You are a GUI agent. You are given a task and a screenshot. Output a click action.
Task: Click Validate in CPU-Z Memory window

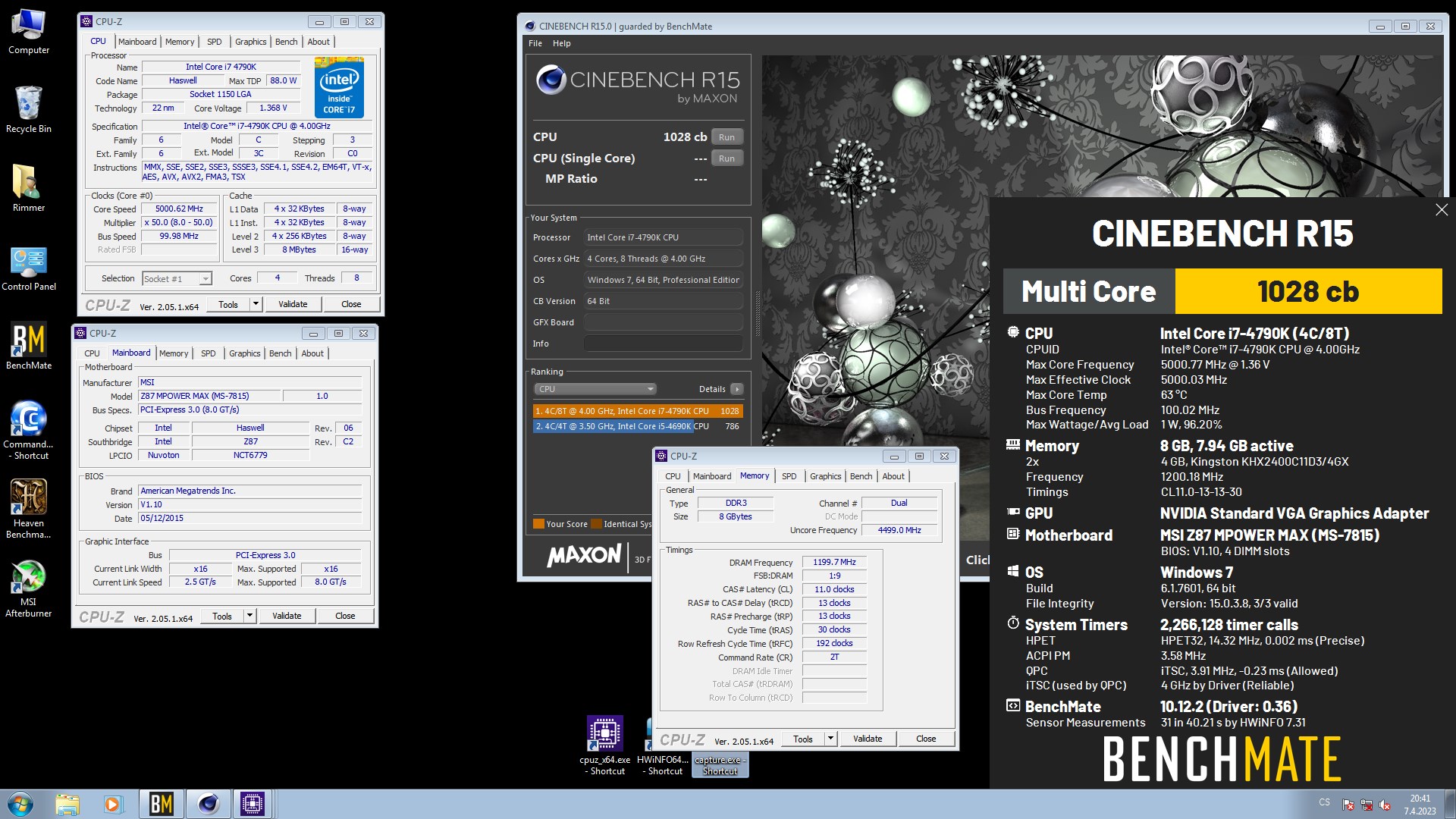[868, 739]
